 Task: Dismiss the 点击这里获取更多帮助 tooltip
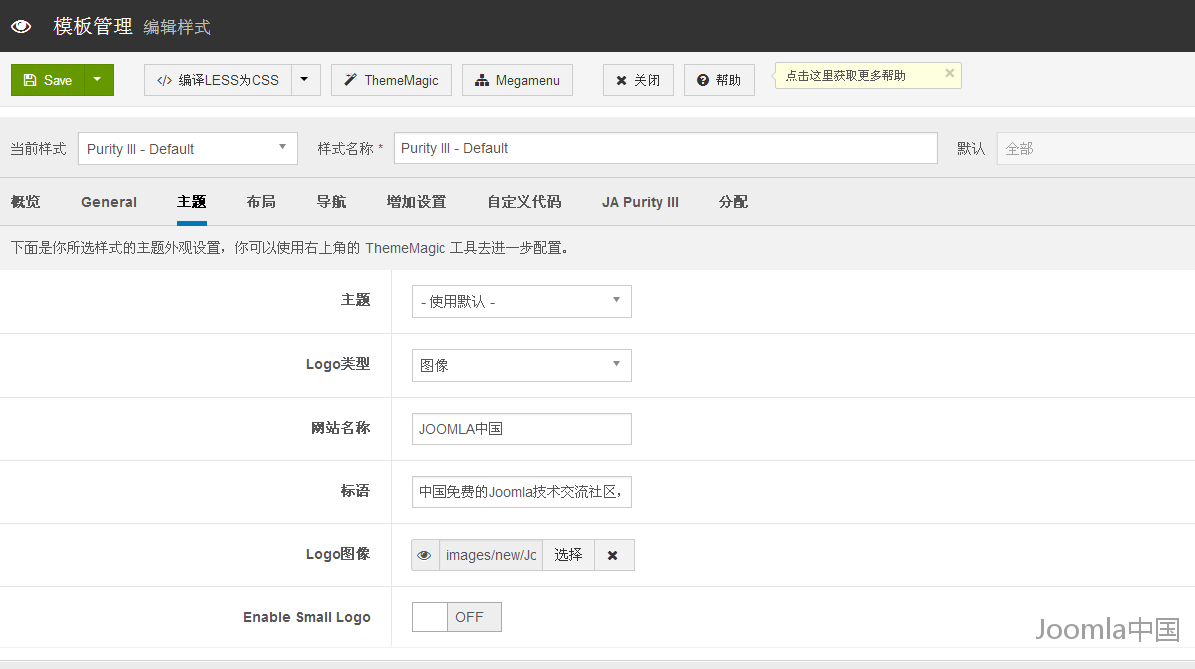point(950,73)
